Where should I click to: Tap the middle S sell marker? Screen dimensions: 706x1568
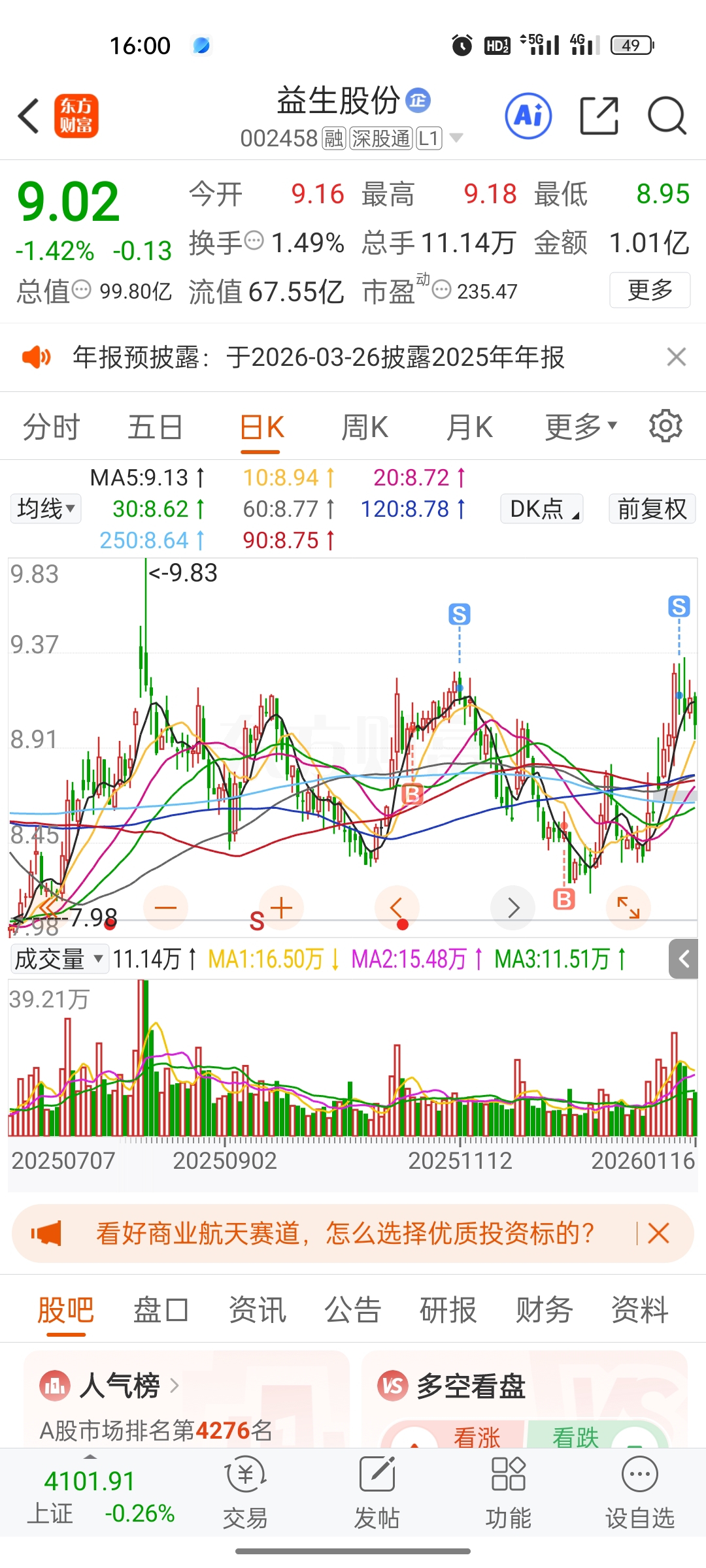click(460, 614)
